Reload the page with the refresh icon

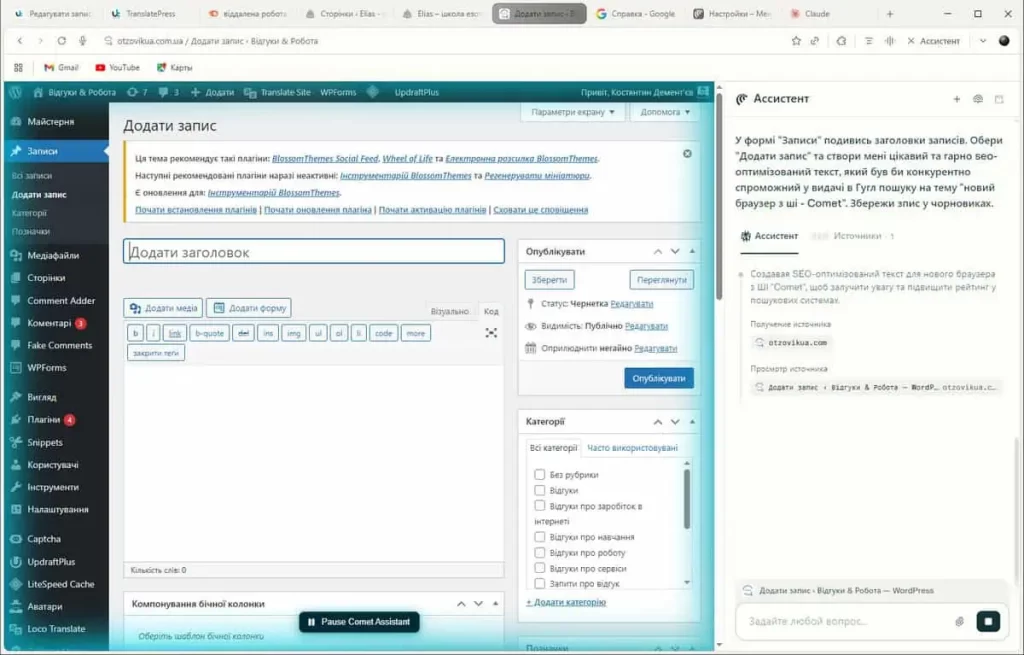(x=62, y=41)
